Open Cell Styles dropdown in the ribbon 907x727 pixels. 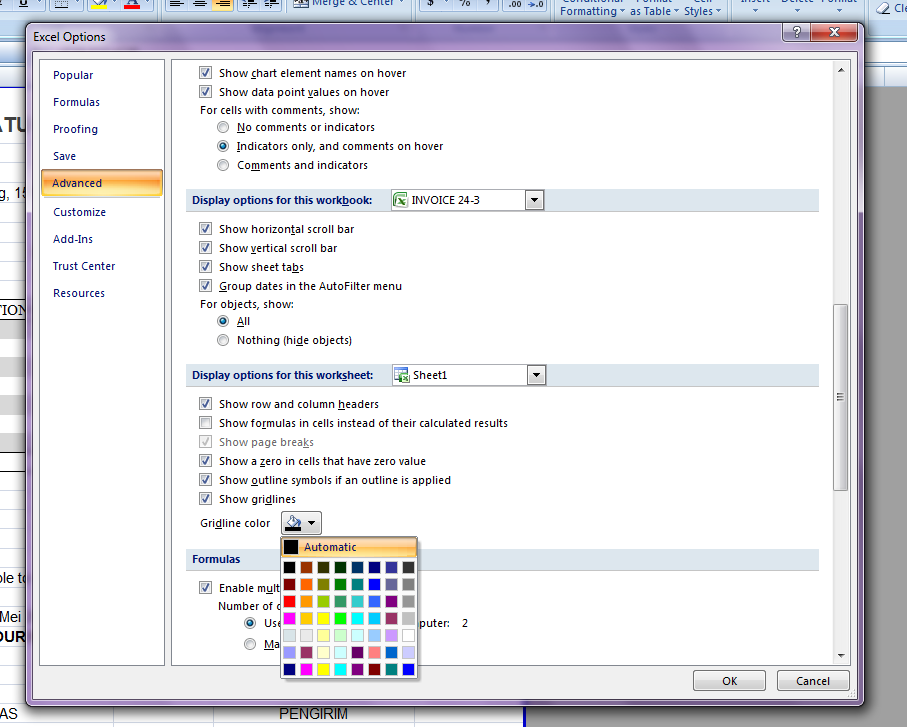[702, 8]
